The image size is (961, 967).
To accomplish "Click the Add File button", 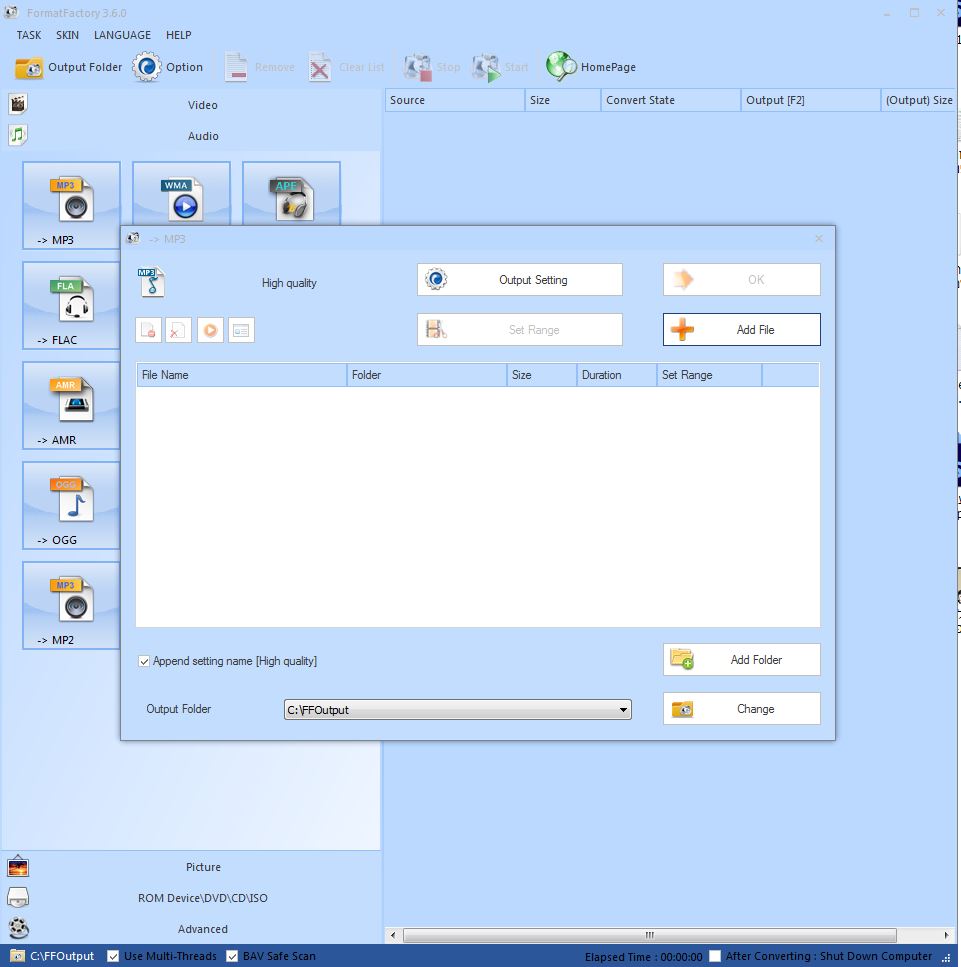I will tap(741, 329).
